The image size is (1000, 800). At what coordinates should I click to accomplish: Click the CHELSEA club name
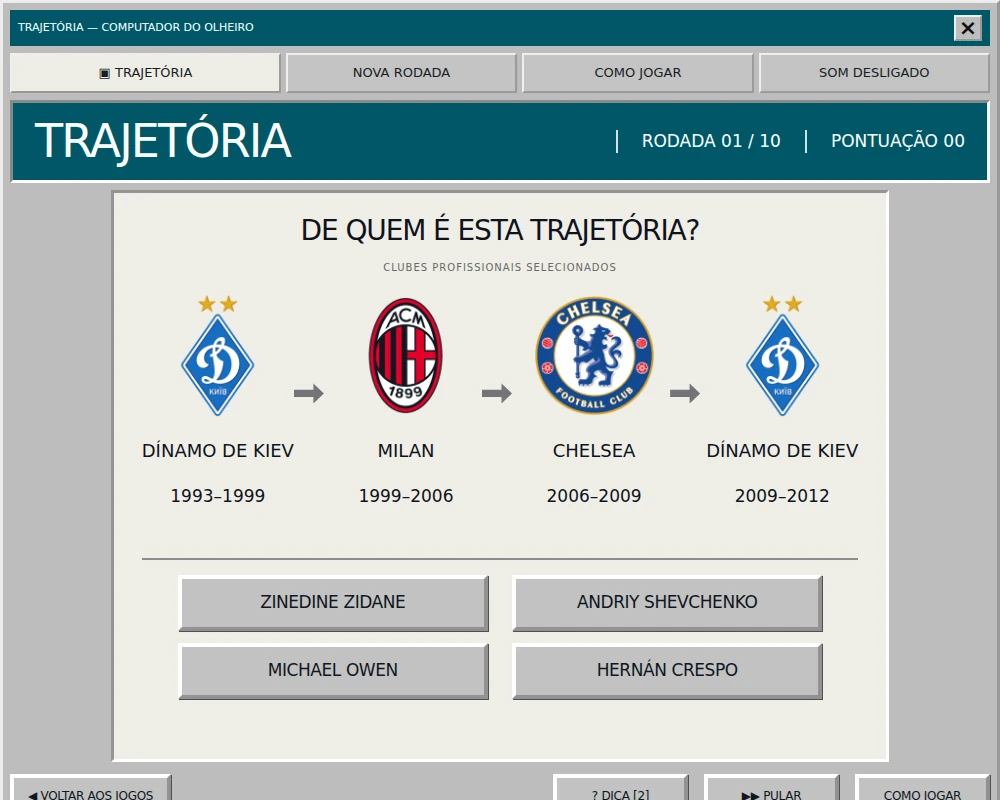coord(594,451)
